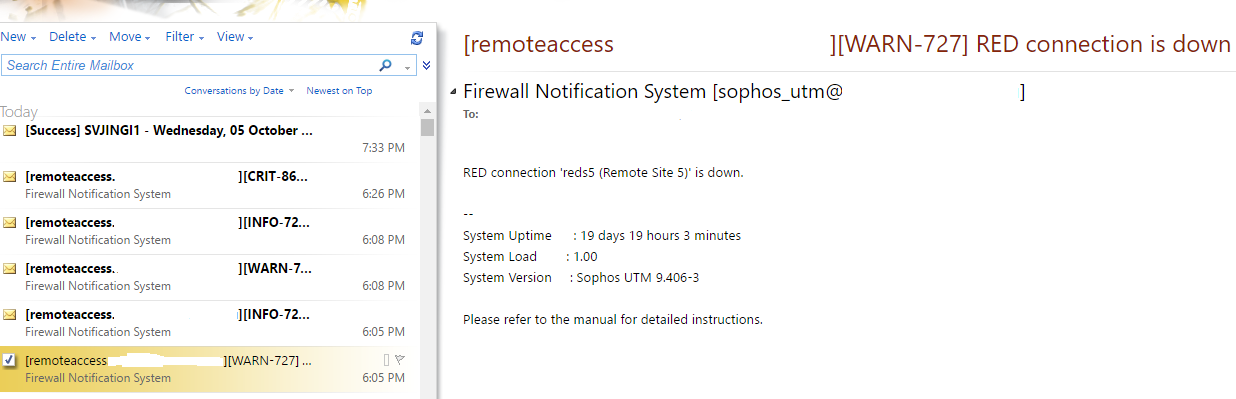Click the envelope icon of the 6:08 PM WARN-7 message

coord(10,269)
